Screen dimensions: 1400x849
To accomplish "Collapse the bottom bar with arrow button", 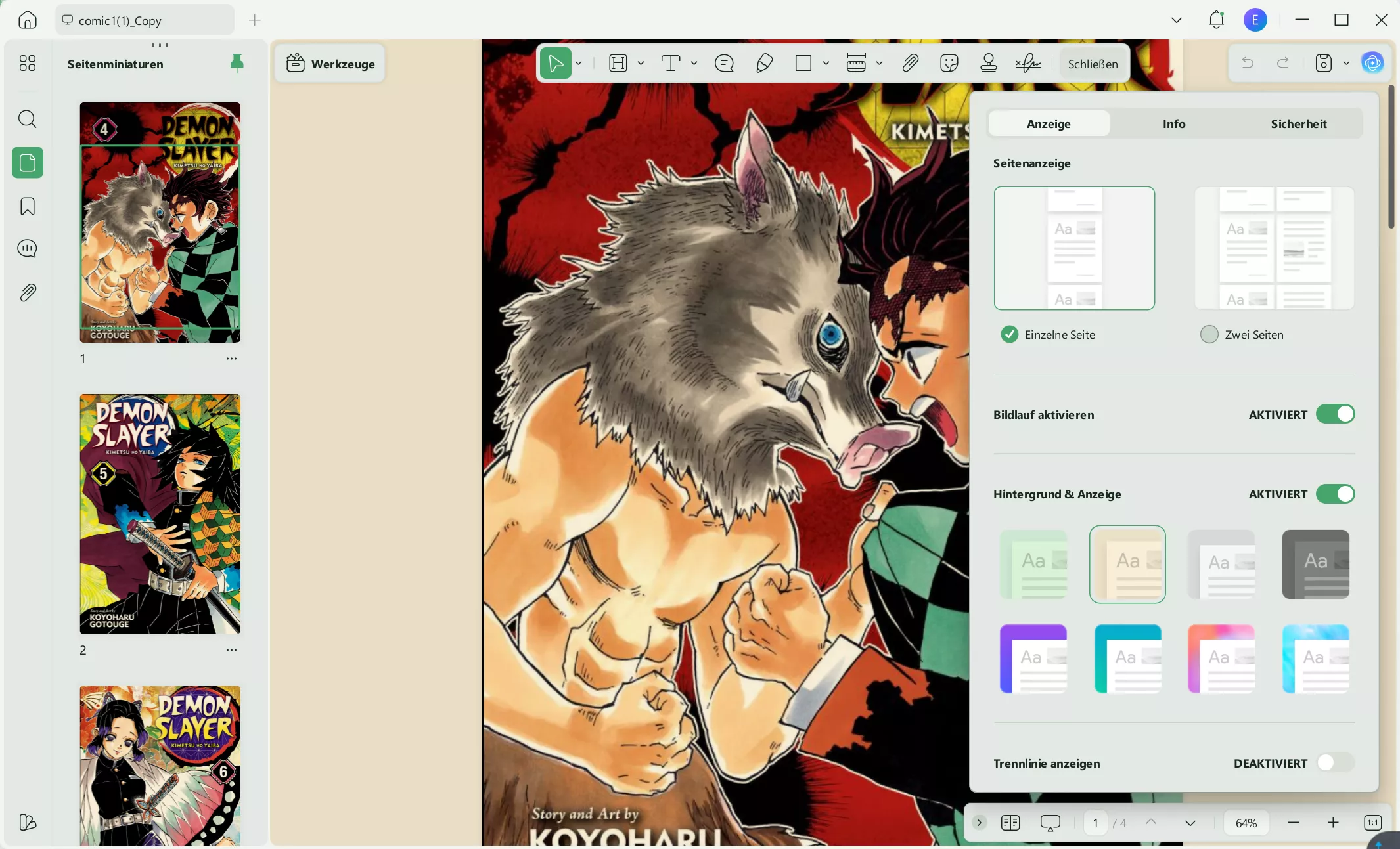I will pos(979,823).
